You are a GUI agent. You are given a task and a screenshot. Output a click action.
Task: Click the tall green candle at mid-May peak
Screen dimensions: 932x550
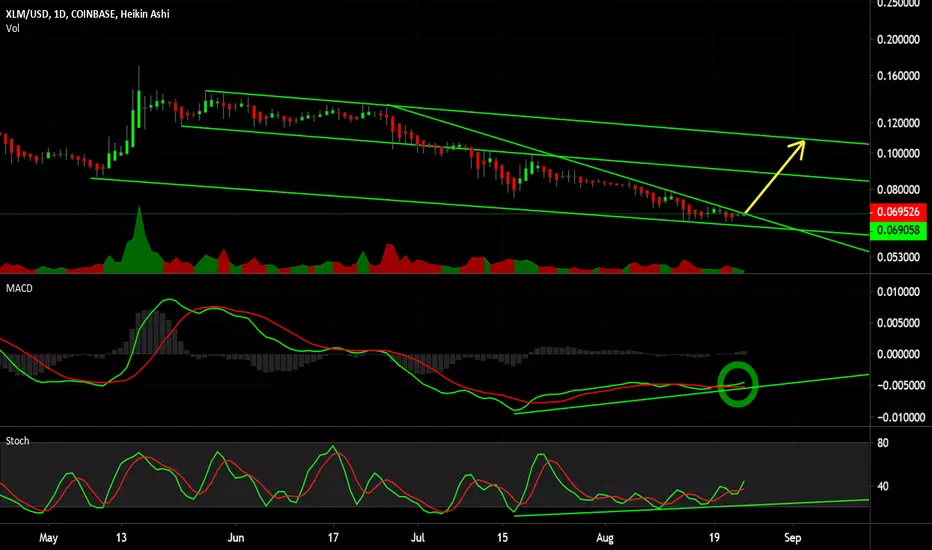138,108
